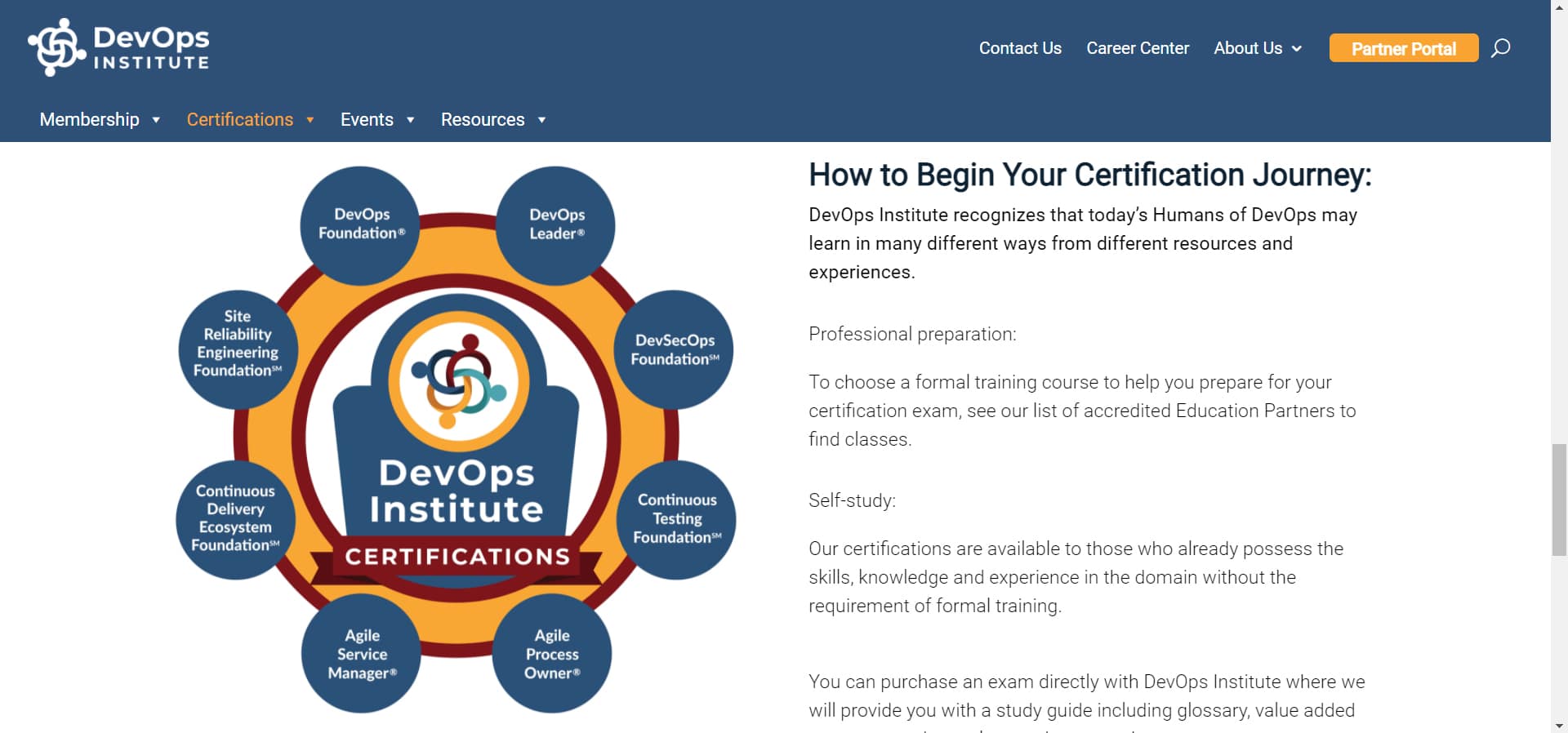Choose the Continuous Testing Foundation circle
Image resolution: width=1568 pixels, height=733 pixels.
coord(677,519)
